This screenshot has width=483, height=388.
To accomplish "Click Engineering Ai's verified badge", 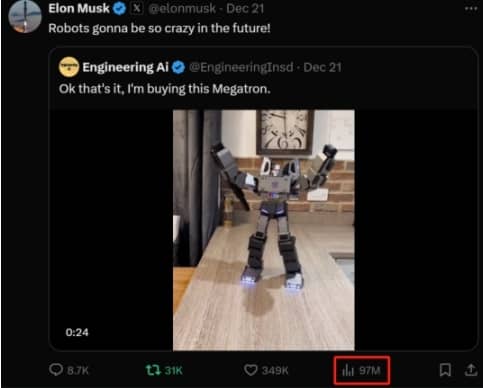I will pyautogui.click(x=178, y=67).
